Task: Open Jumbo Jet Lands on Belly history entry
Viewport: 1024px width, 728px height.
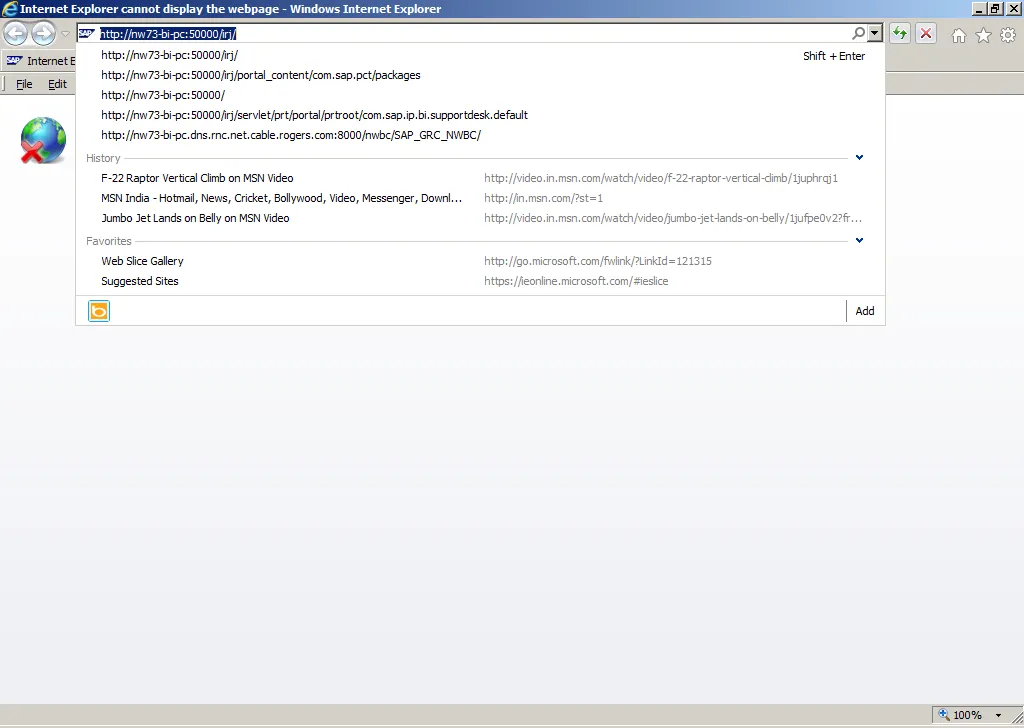Action: point(481,218)
